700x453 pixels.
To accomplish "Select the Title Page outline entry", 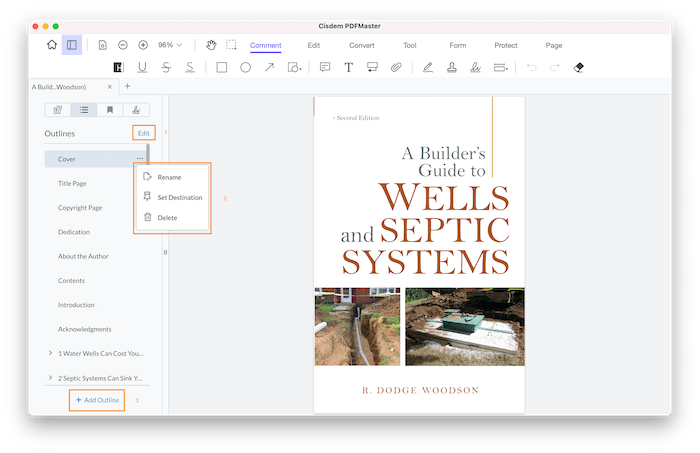I will click(72, 183).
